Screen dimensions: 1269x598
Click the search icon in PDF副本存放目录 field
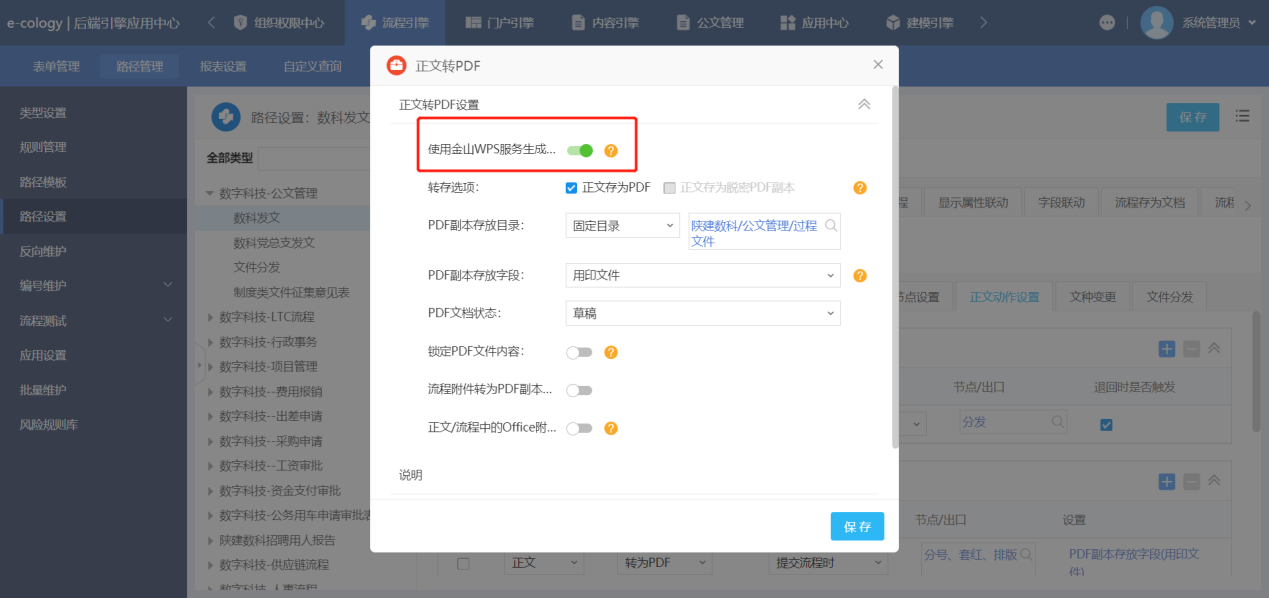(830, 225)
